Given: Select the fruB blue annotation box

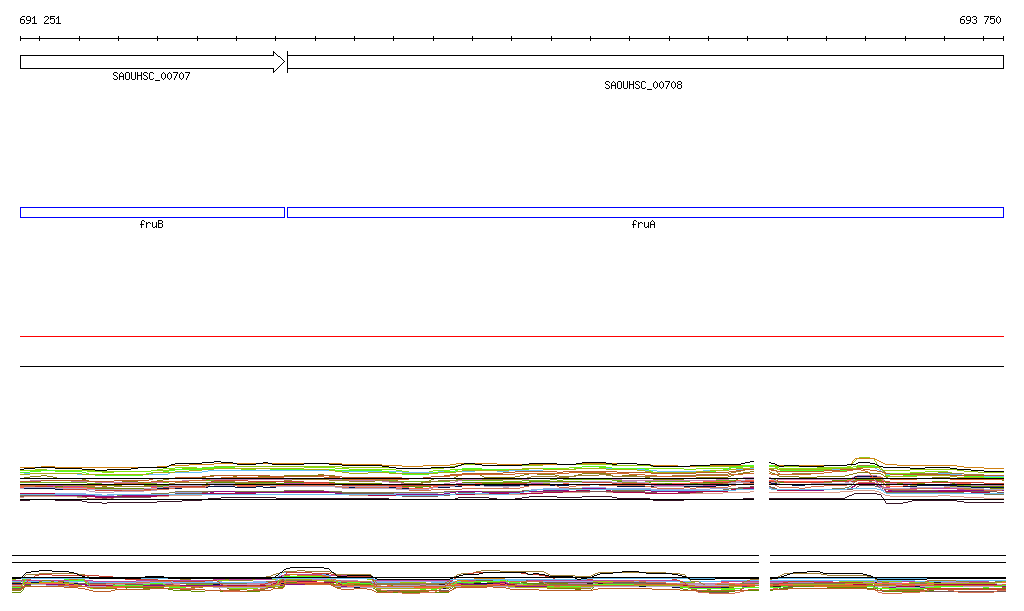Looking at the screenshot, I should click(x=152, y=212).
